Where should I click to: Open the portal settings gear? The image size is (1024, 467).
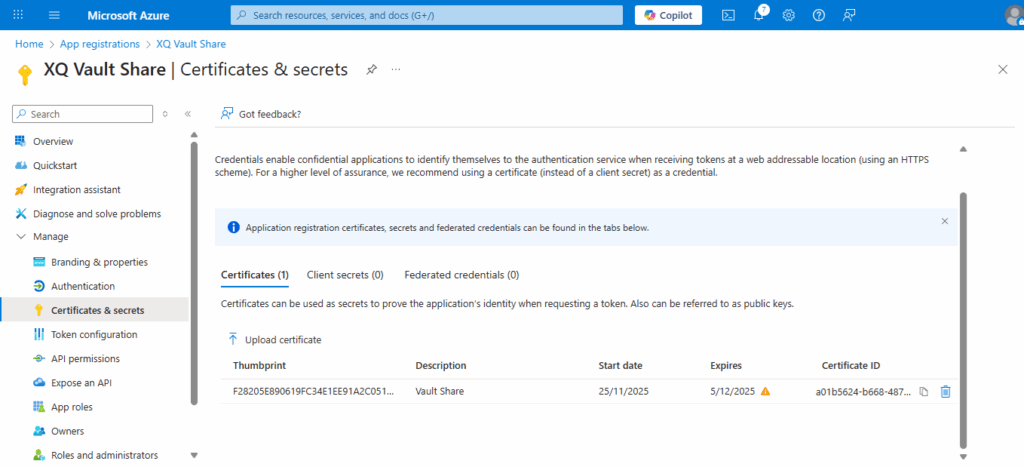(789, 15)
